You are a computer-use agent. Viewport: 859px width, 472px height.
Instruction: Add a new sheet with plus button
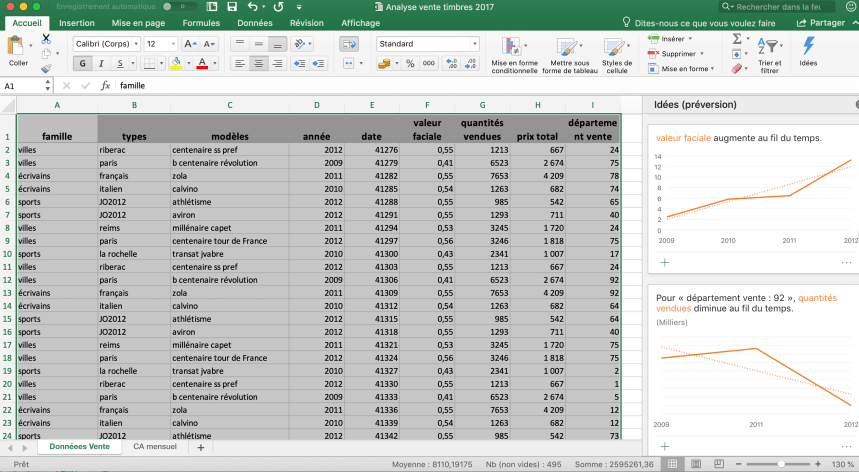pyautogui.click(x=200, y=447)
